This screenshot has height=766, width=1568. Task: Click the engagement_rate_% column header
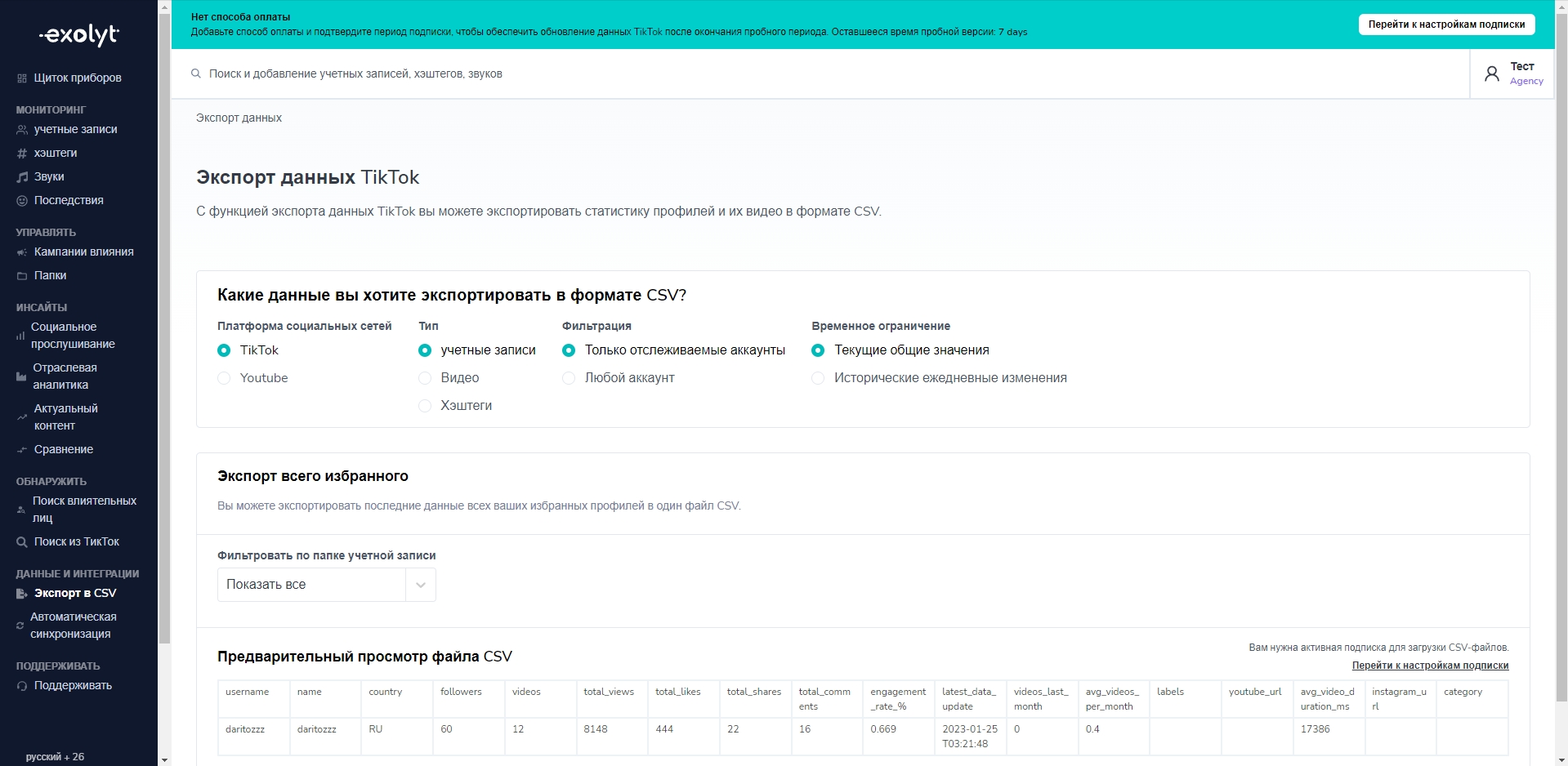[x=899, y=699]
